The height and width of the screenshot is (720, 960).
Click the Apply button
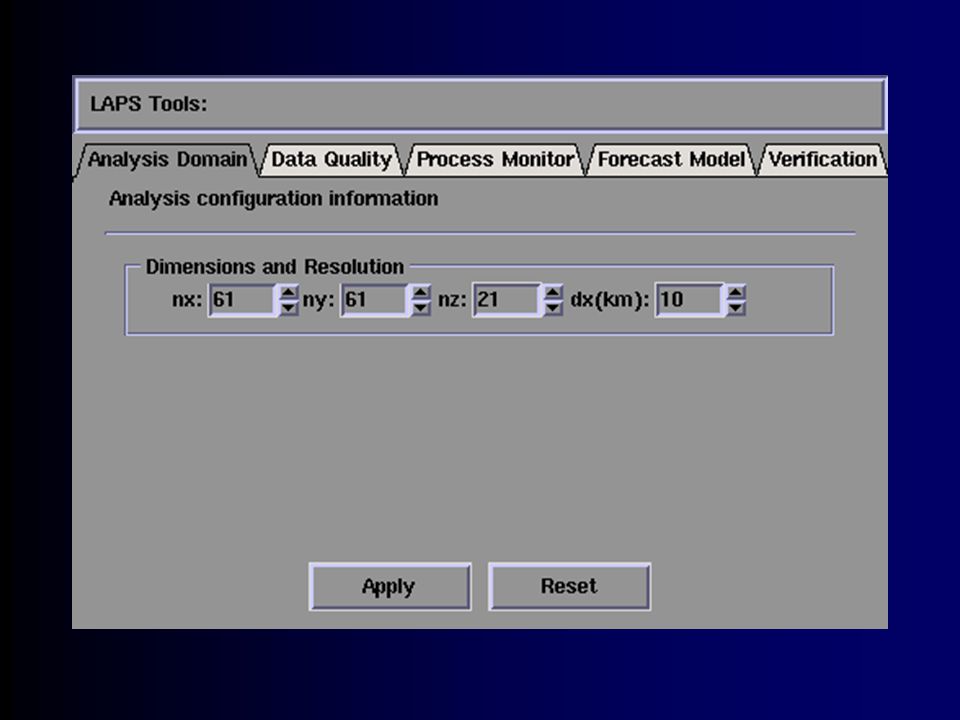tap(390, 587)
